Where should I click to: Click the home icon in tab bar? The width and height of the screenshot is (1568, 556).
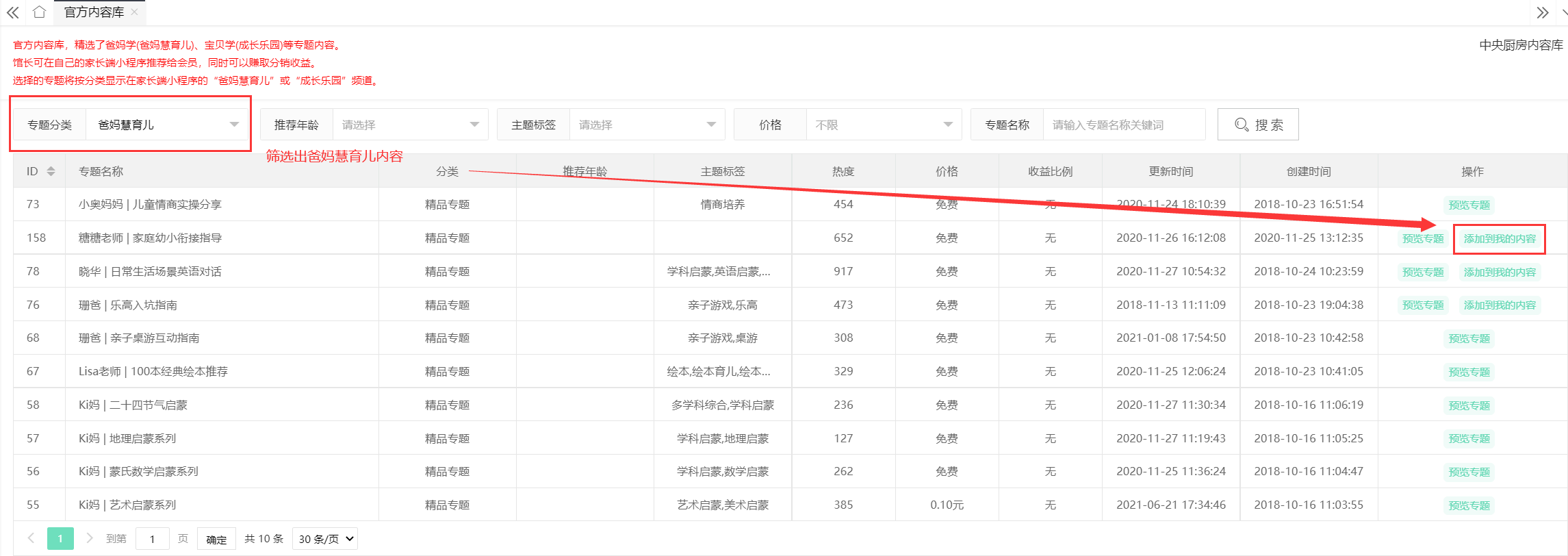pyautogui.click(x=40, y=12)
